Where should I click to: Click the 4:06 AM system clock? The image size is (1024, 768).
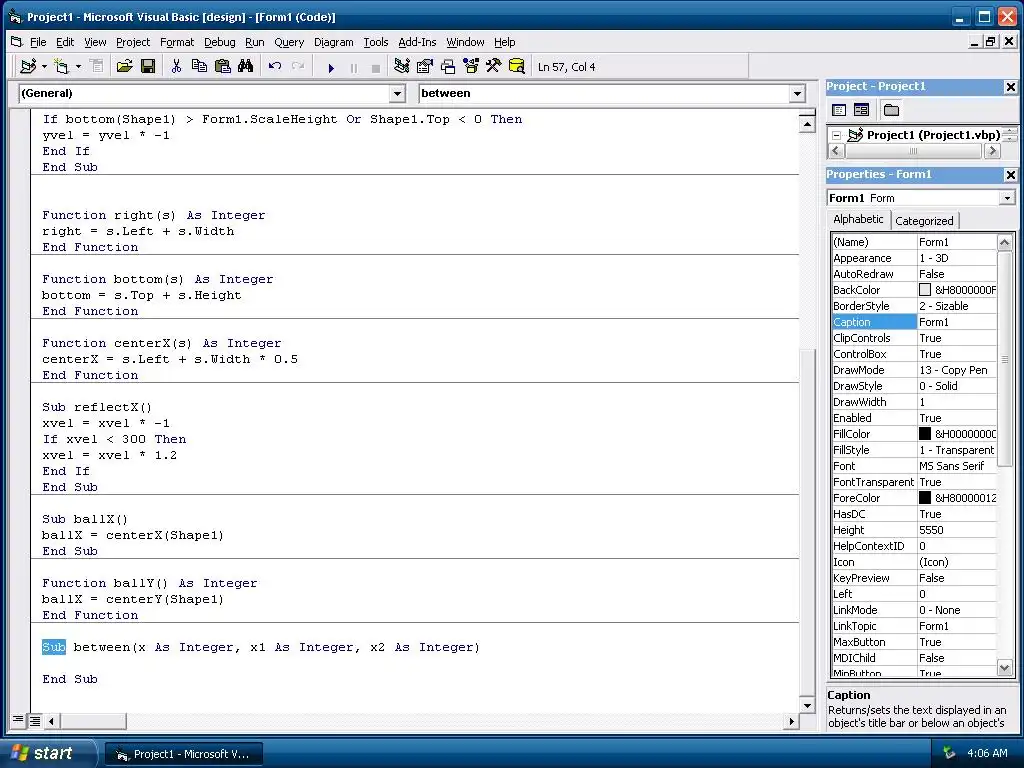coord(987,753)
